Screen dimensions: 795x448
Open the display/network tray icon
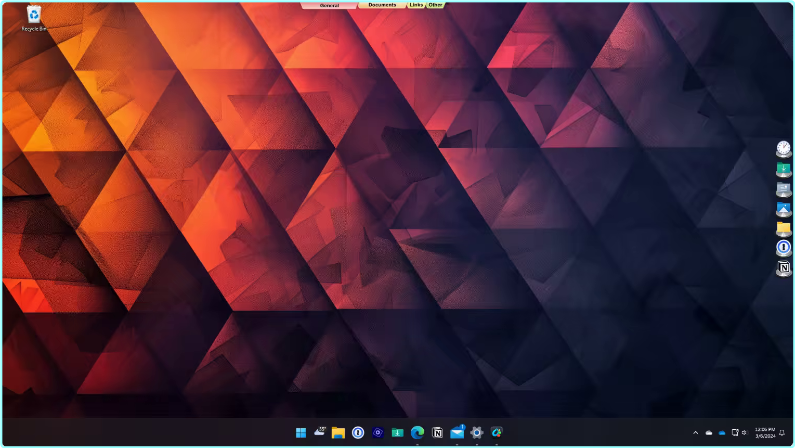(735, 433)
